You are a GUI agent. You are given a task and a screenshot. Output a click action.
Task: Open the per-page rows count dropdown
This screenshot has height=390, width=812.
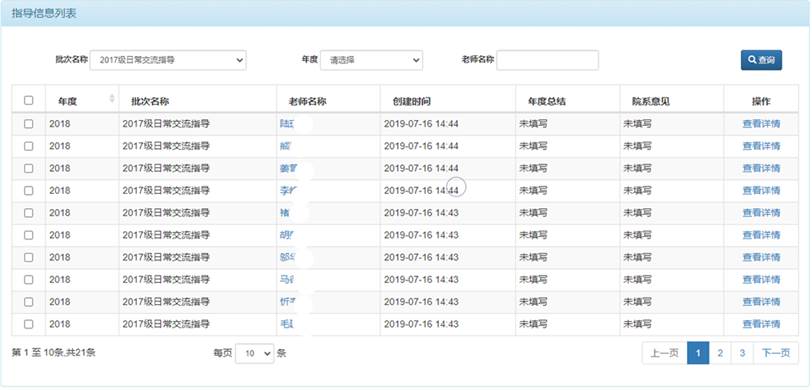click(254, 353)
